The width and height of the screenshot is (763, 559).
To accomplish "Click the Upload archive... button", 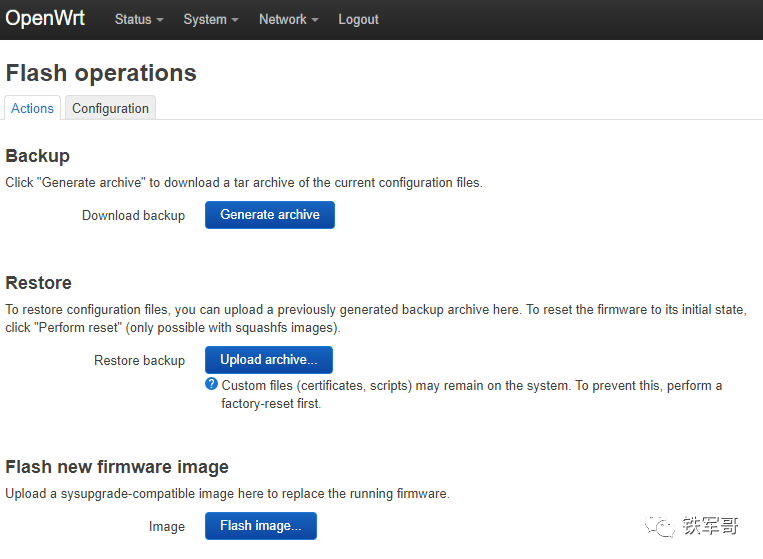I will pos(268,360).
